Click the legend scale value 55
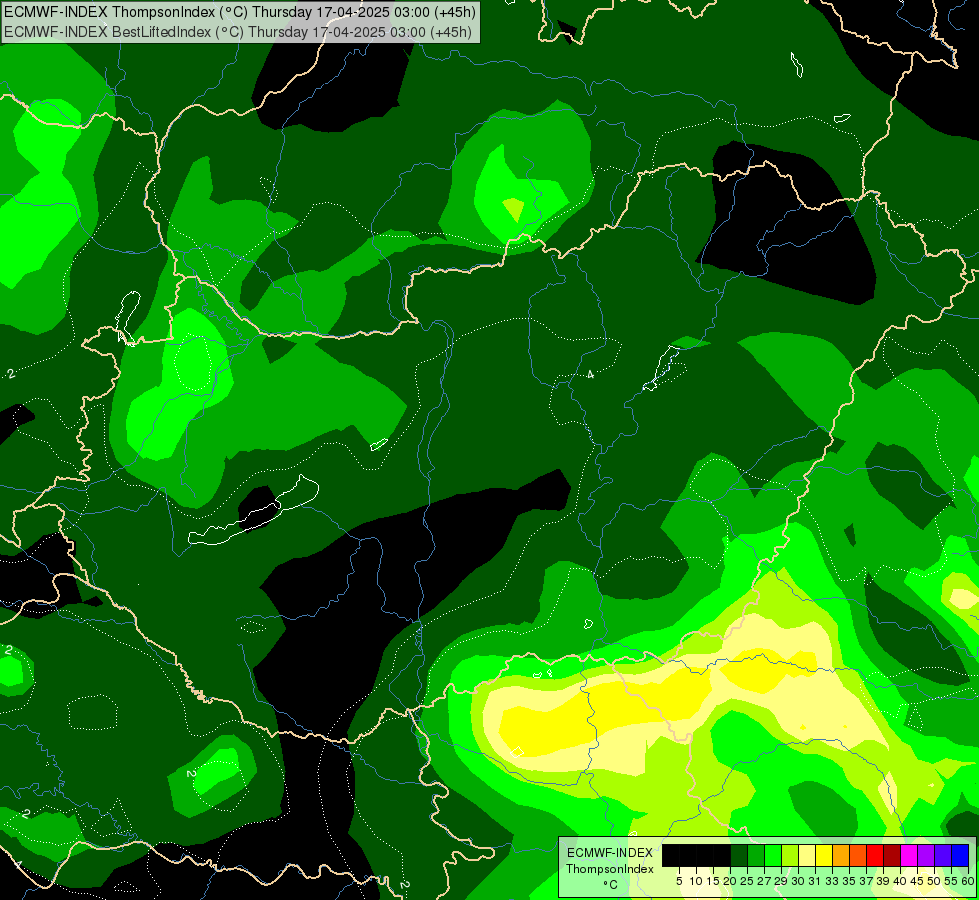979x900 pixels. pos(950,881)
